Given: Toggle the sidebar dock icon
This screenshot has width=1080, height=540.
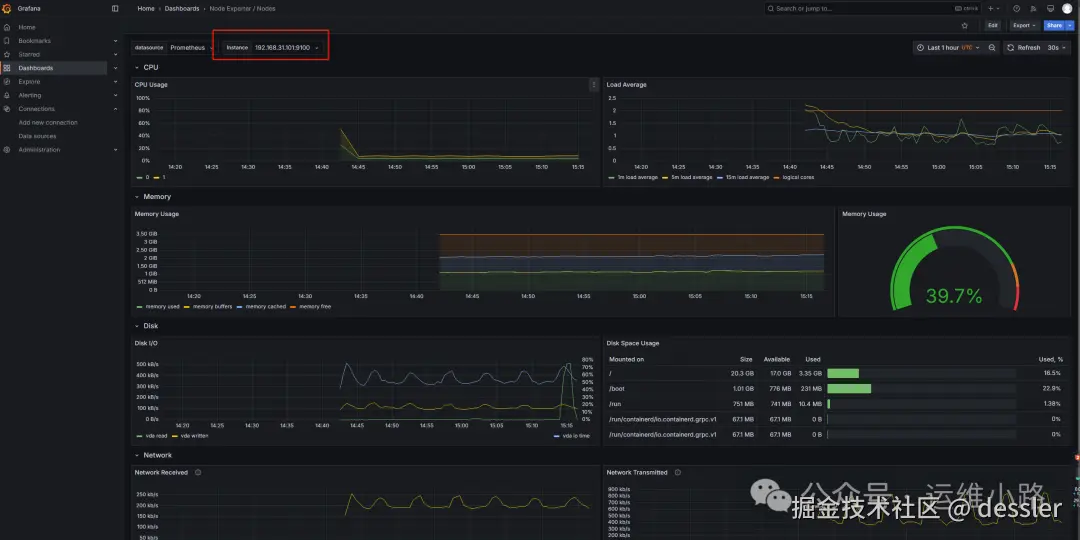Looking at the screenshot, I should click(115, 8).
